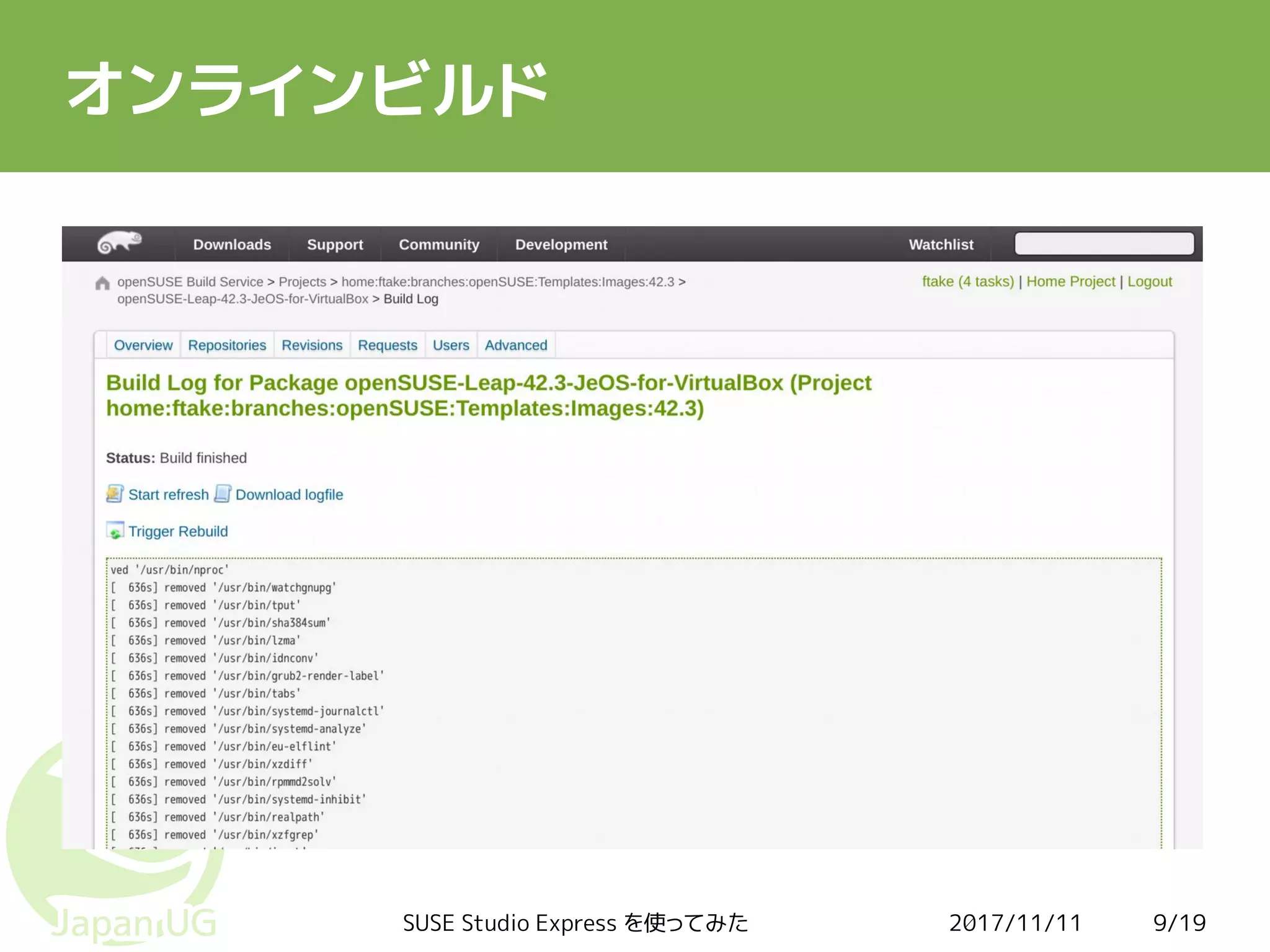Open the Home Project link
1270x952 pixels.
coord(1070,281)
